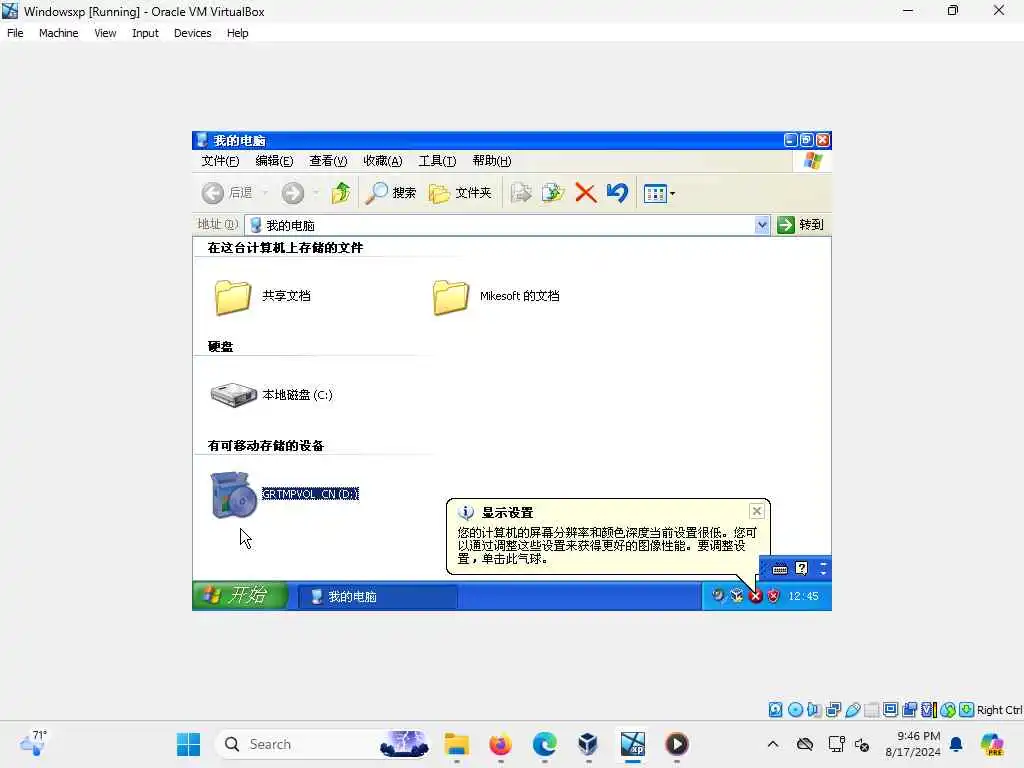Screen dimensions: 1024x768
Task: Click the red X delete toolbar icon
Action: tap(586, 193)
